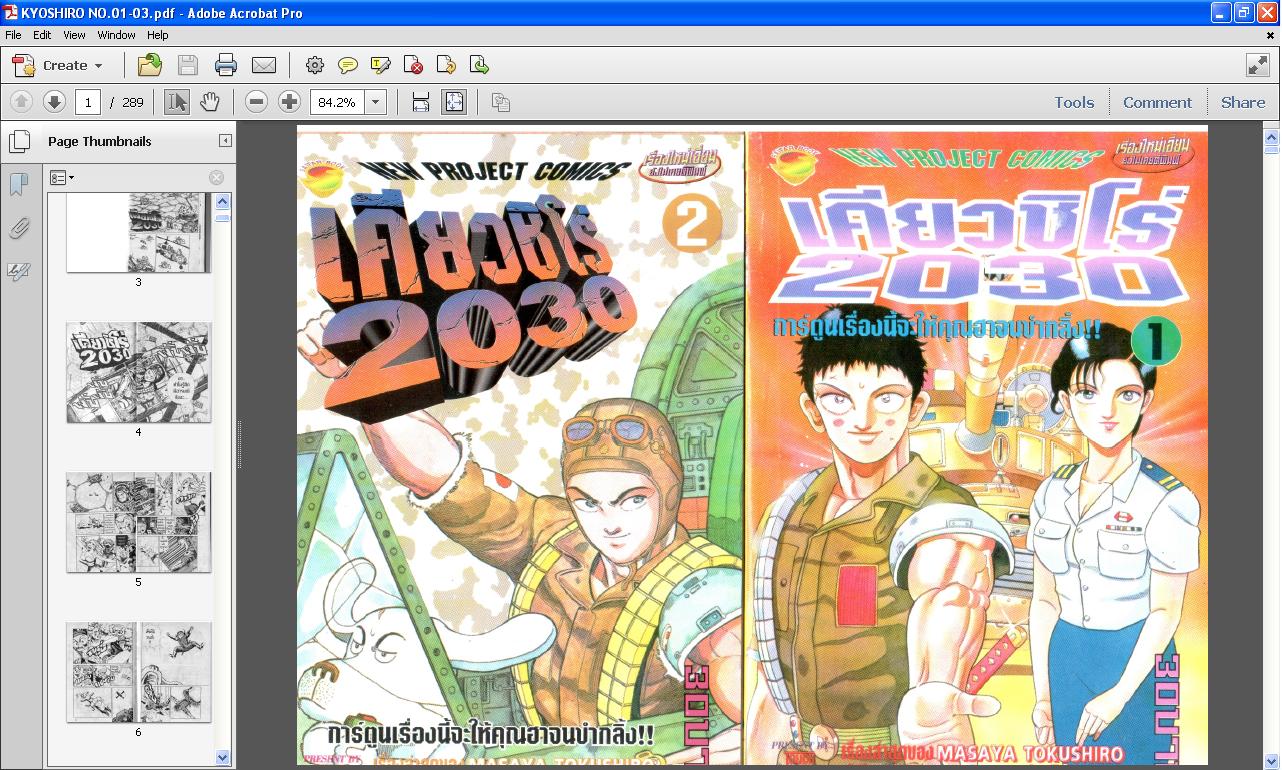Open preferences gear icon in toolbar
The height and width of the screenshot is (770, 1282).
click(x=315, y=65)
